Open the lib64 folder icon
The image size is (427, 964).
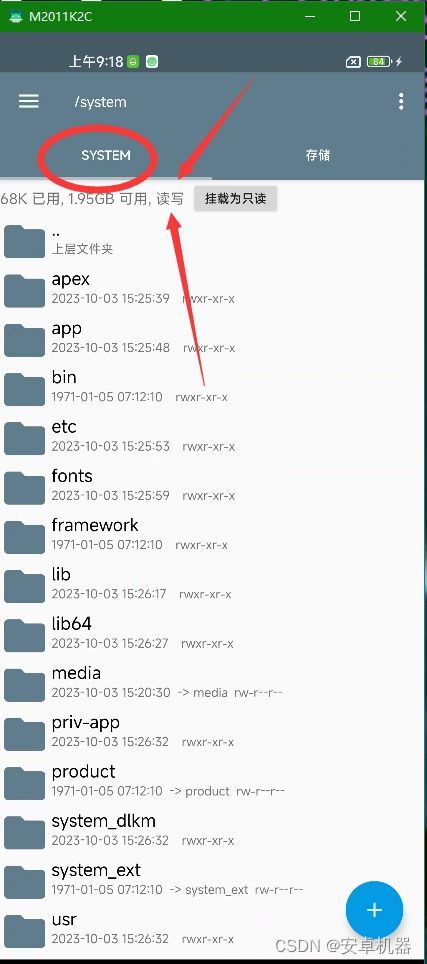tap(25, 634)
